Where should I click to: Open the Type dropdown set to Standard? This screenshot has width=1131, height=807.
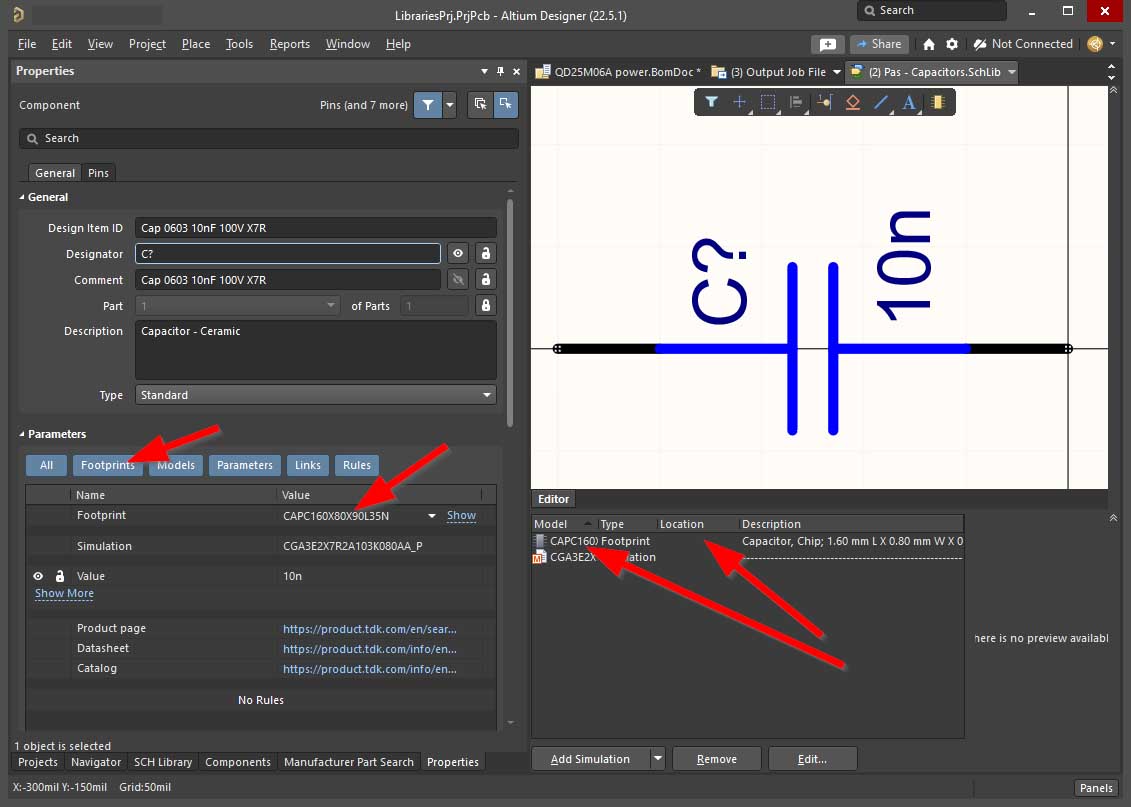(316, 395)
